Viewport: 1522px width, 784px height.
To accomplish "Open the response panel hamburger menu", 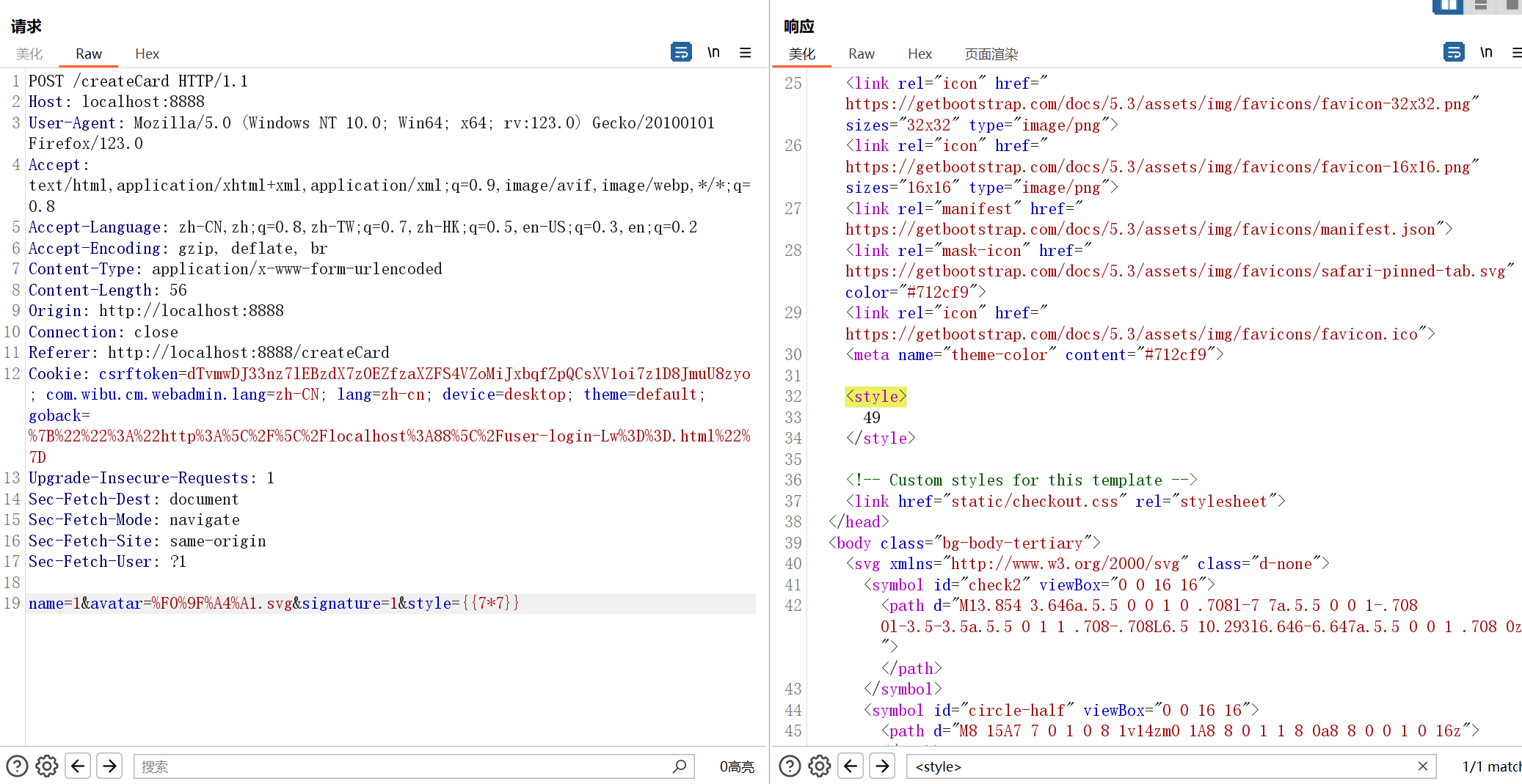I will tap(1517, 52).
